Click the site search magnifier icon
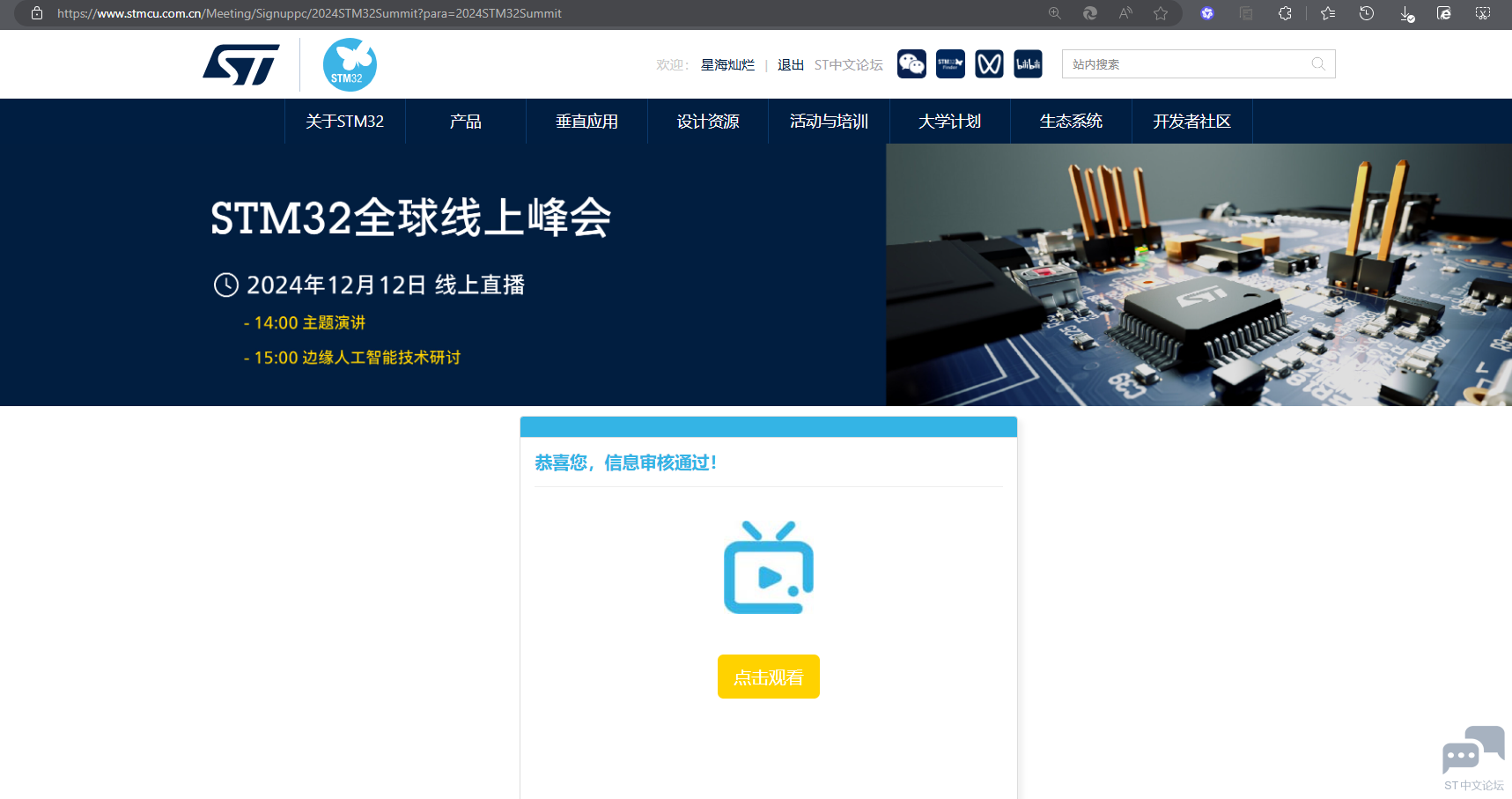 1318,64
